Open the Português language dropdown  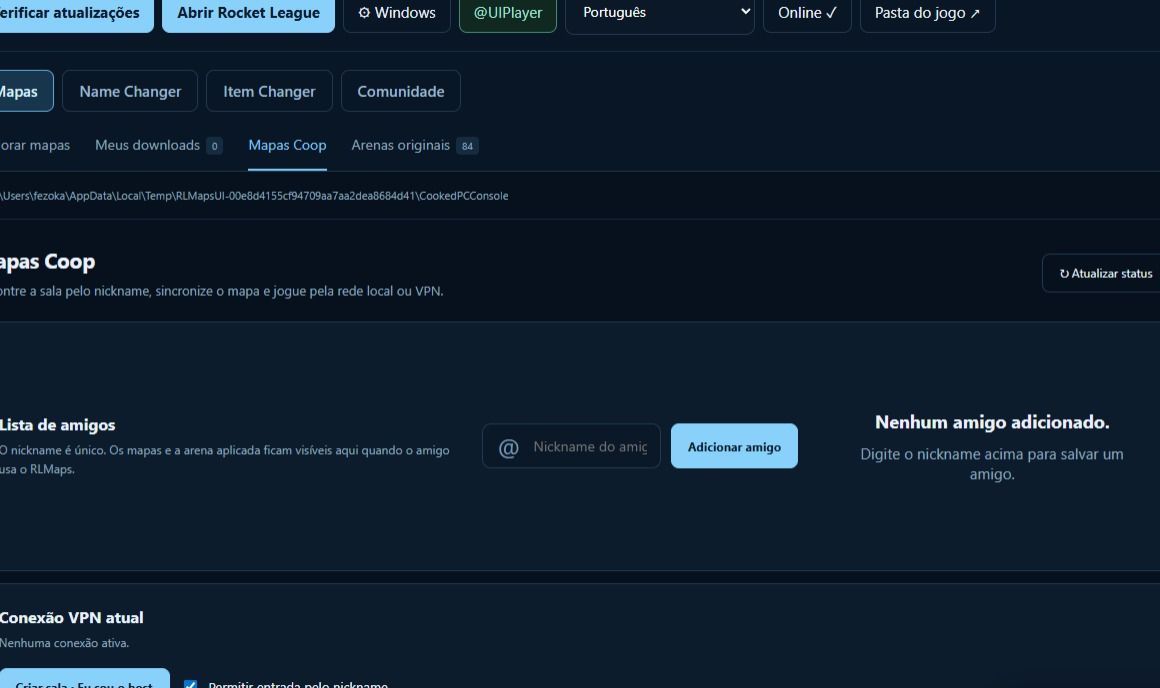(x=659, y=13)
